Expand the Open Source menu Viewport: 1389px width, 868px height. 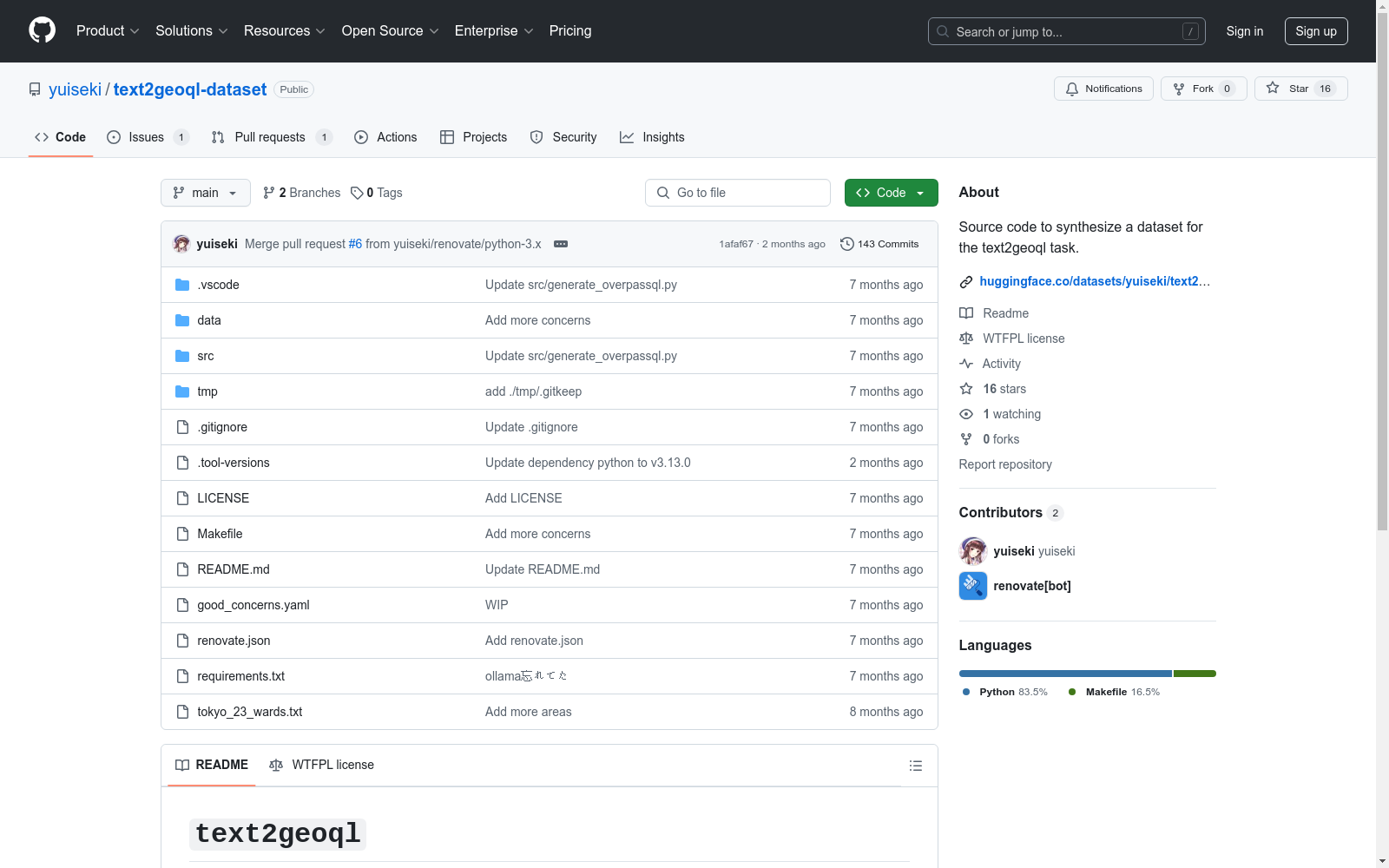click(x=391, y=30)
